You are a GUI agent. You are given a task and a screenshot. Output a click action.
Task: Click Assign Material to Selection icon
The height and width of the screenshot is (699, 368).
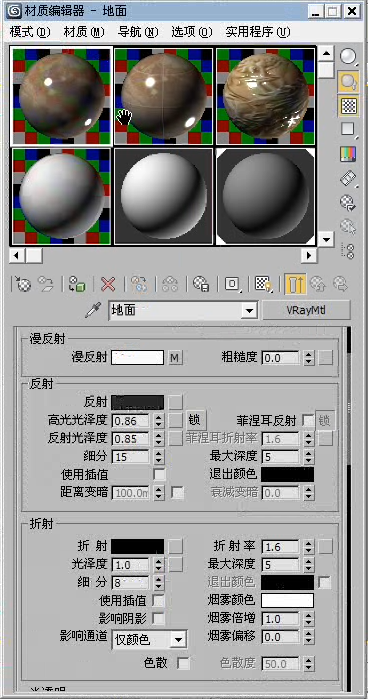coord(77,284)
